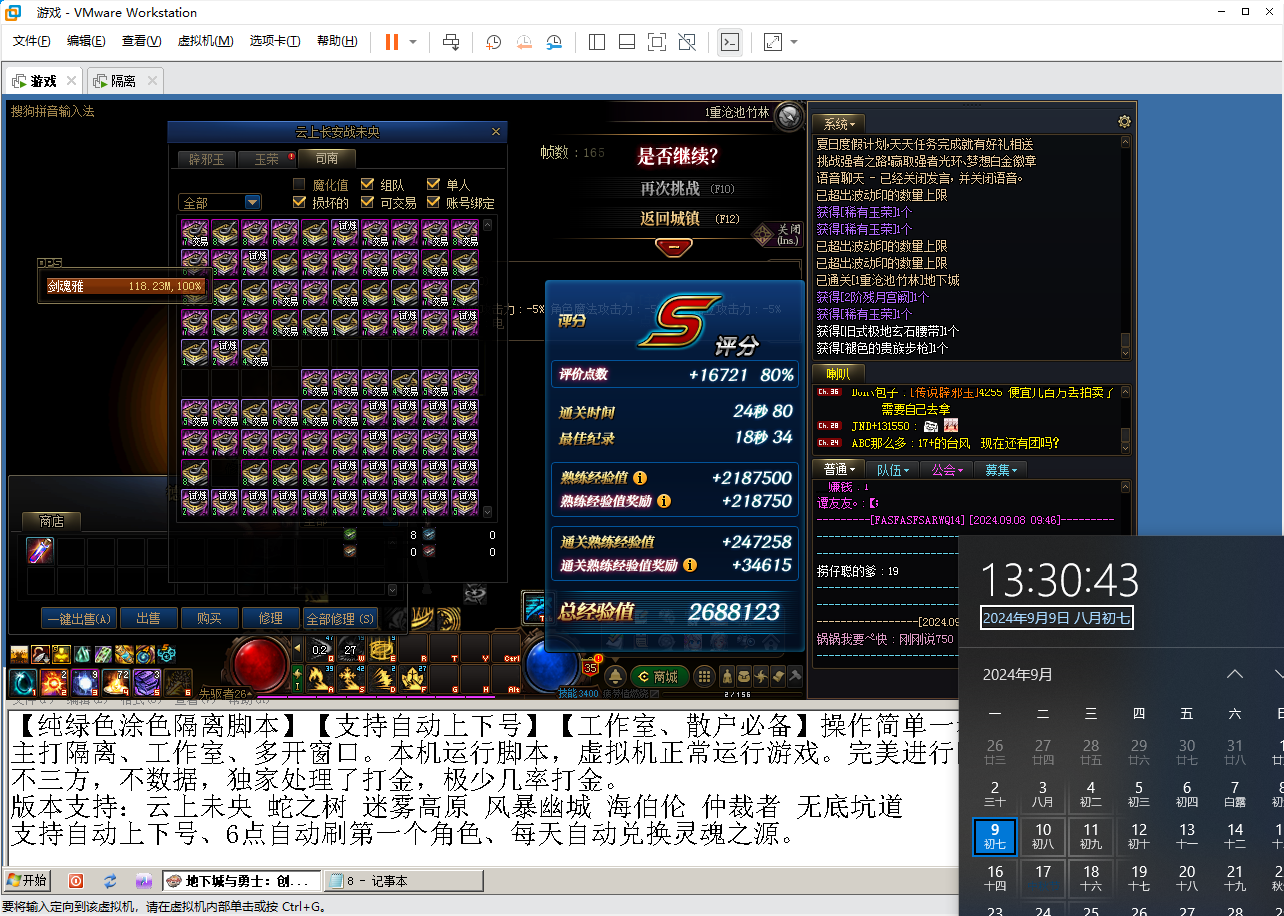This screenshot has height=916, width=1284.
Task: Click the 再次挑战 (F10) button
Action: [x=688, y=188]
